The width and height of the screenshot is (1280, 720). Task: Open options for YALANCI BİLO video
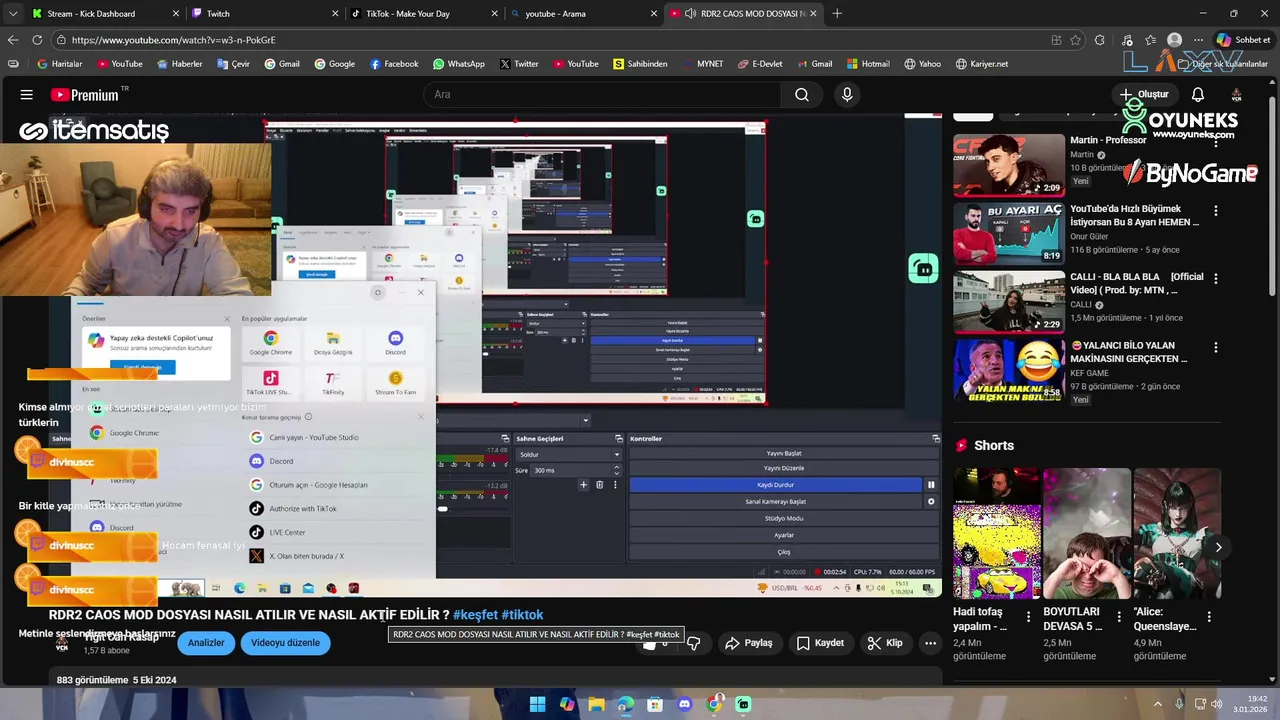[1216, 348]
